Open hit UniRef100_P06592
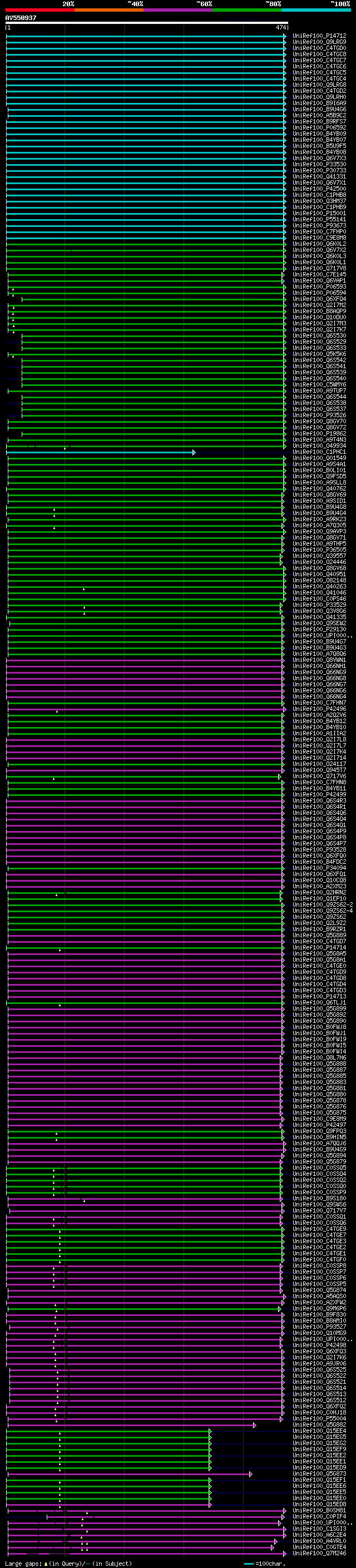This screenshot has width=356, height=1568. pyautogui.click(x=319, y=128)
